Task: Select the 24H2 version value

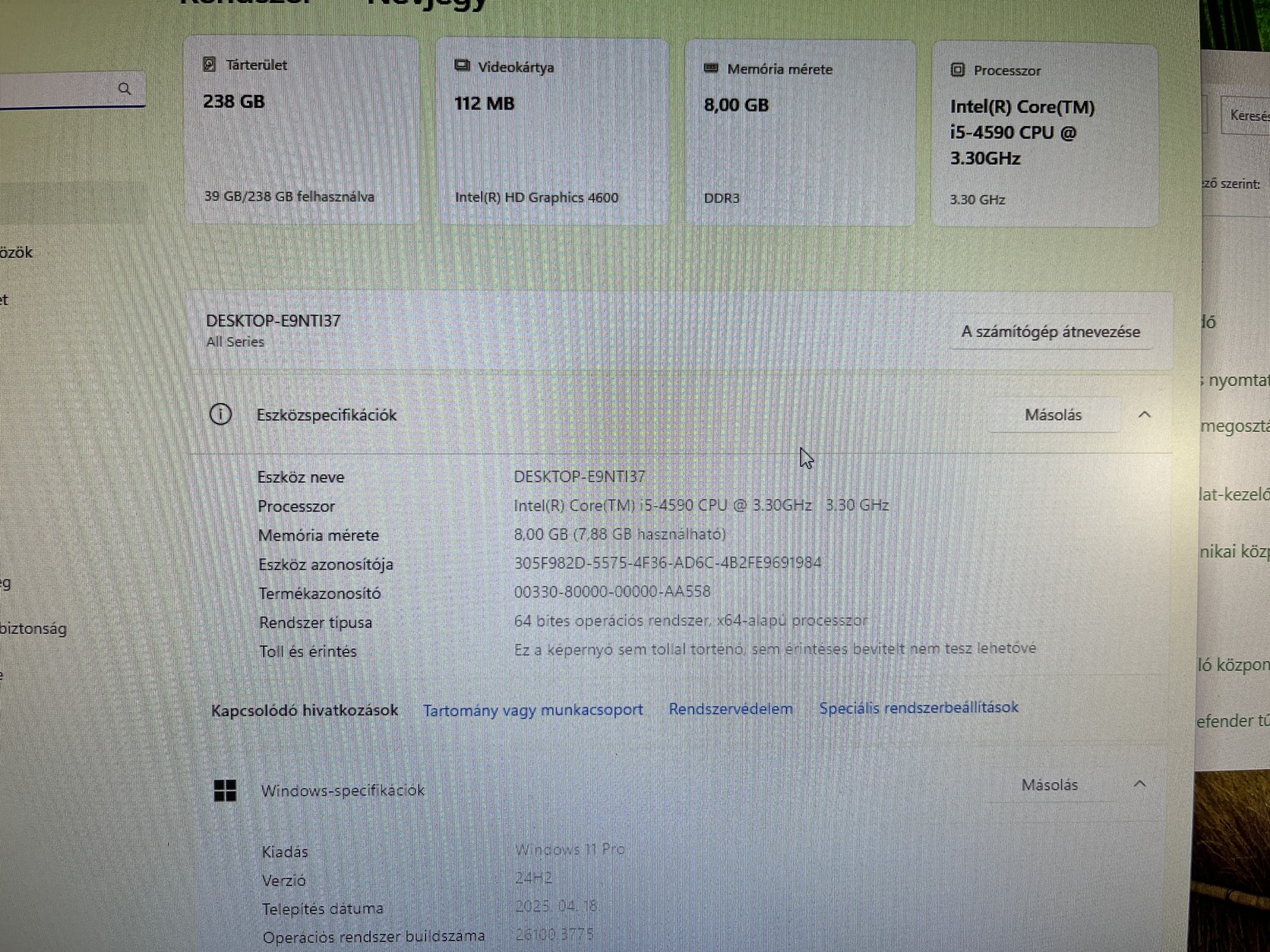Action: [533, 878]
